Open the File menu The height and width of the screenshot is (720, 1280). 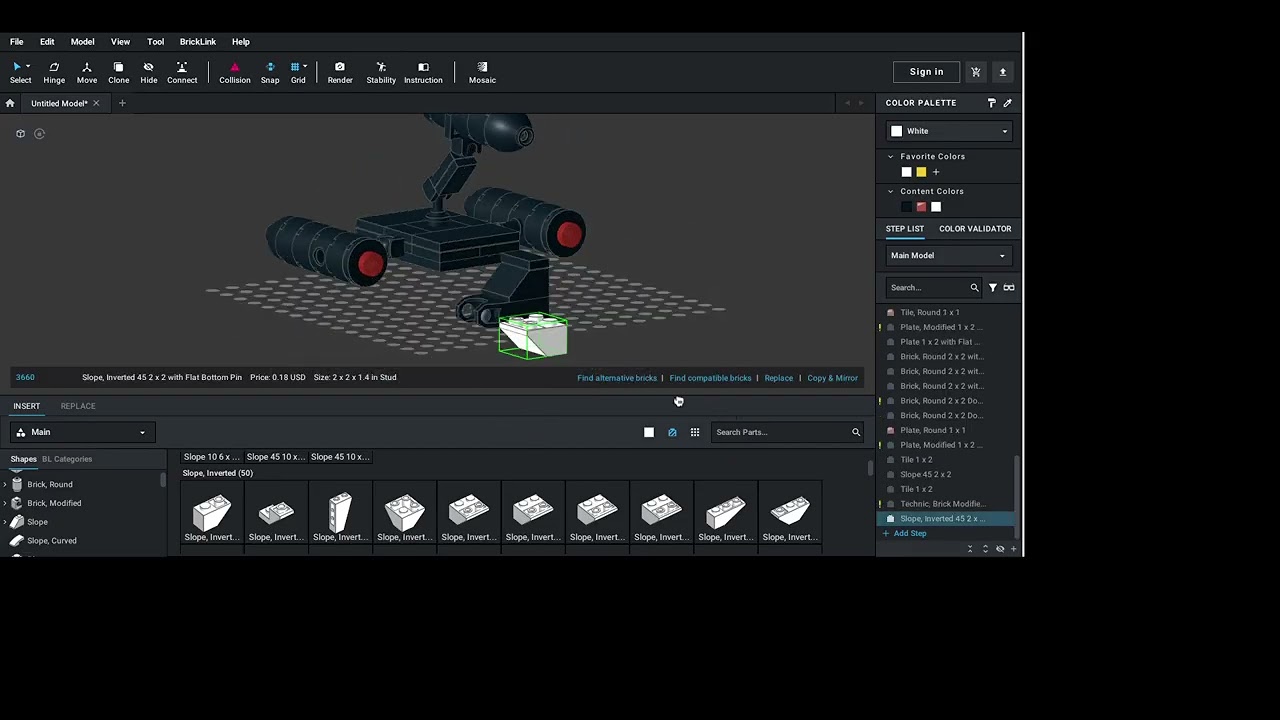17,42
